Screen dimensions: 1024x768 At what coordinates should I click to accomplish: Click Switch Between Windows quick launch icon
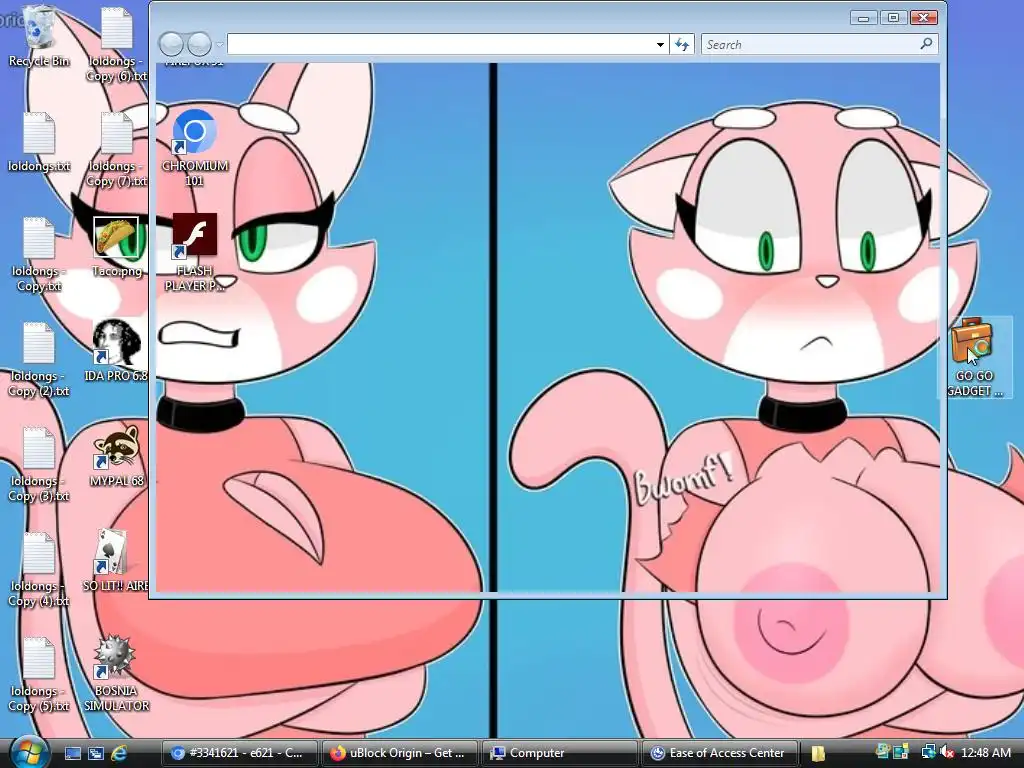coord(96,753)
